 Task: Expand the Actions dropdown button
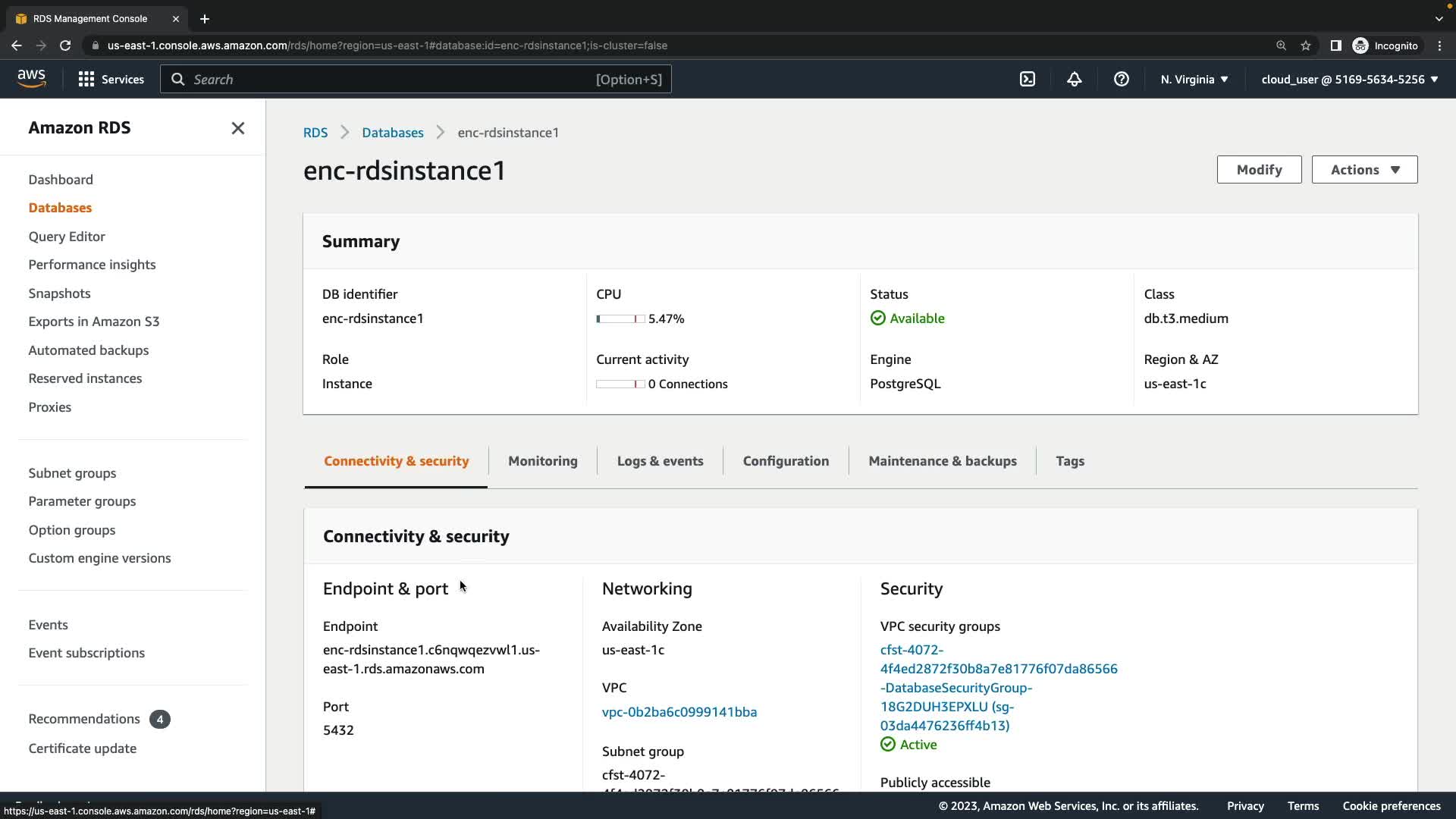[1364, 170]
